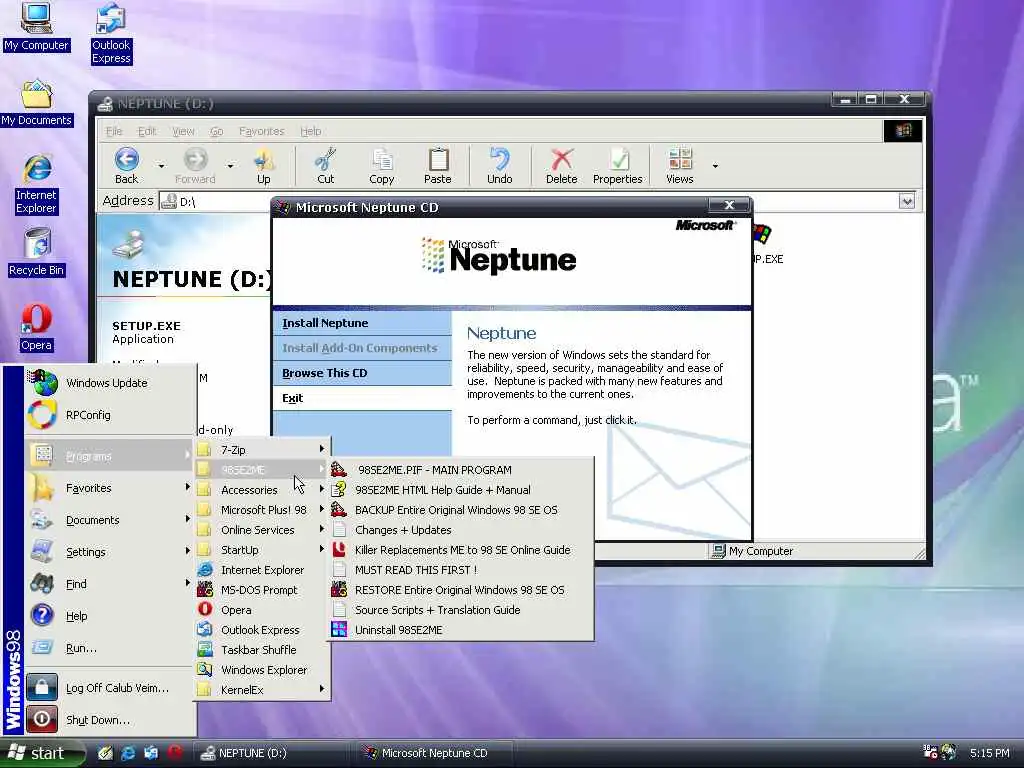Click Shut Down... in Start menu

point(110,720)
